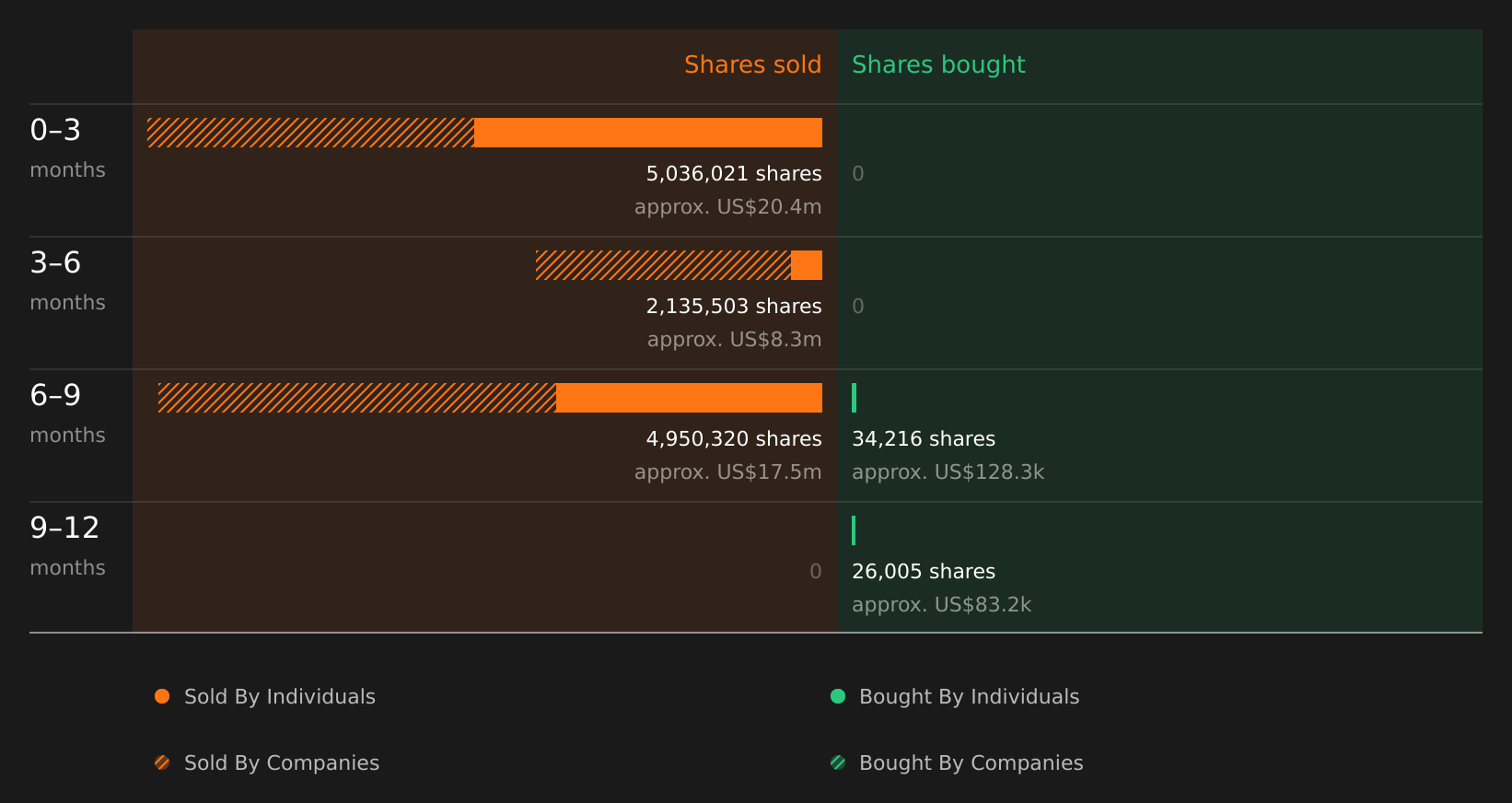Click the zero bought value in 3–6 months row
Image resolution: width=1512 pixels, height=803 pixels.
tap(858, 307)
